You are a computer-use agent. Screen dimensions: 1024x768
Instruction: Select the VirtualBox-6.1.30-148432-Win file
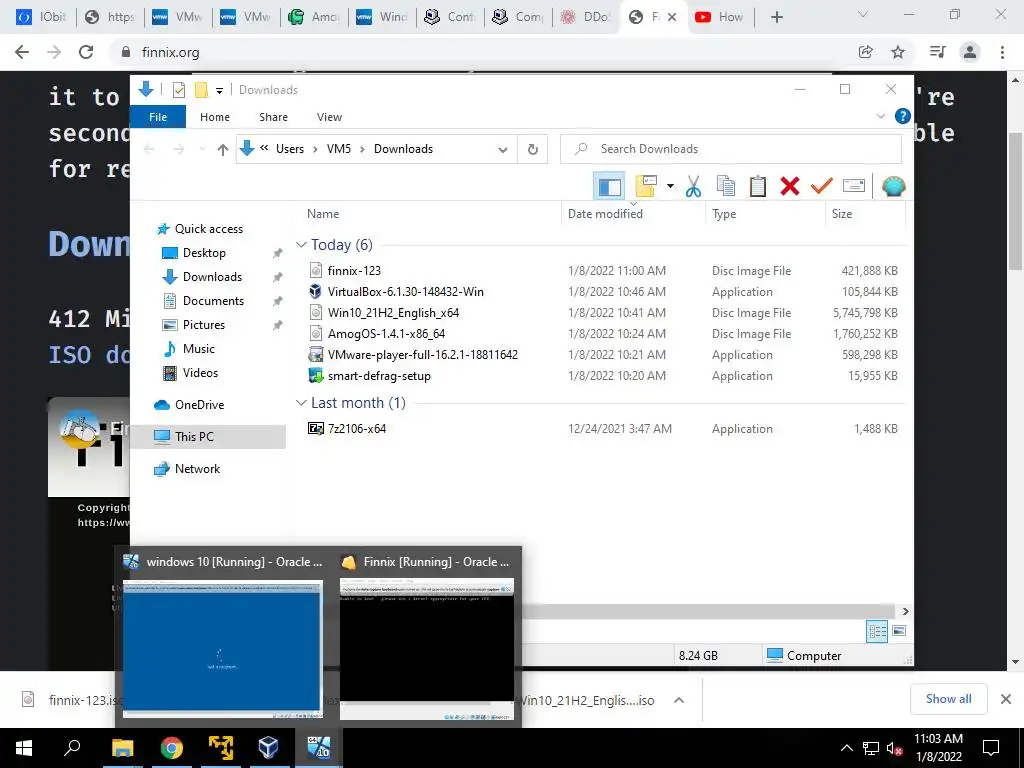pyautogui.click(x=406, y=291)
